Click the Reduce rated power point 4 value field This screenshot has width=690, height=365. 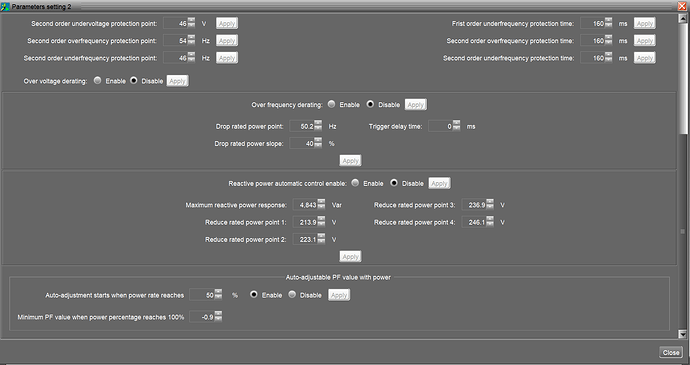(474, 222)
